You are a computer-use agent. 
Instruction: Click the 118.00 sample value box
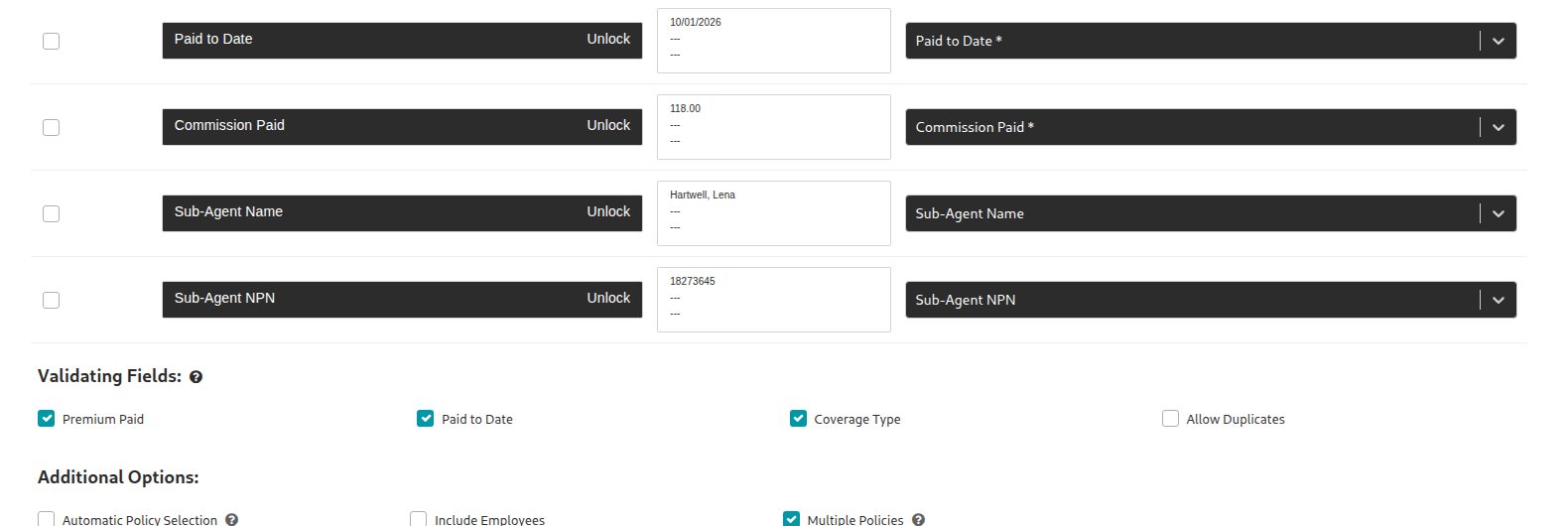click(774, 127)
